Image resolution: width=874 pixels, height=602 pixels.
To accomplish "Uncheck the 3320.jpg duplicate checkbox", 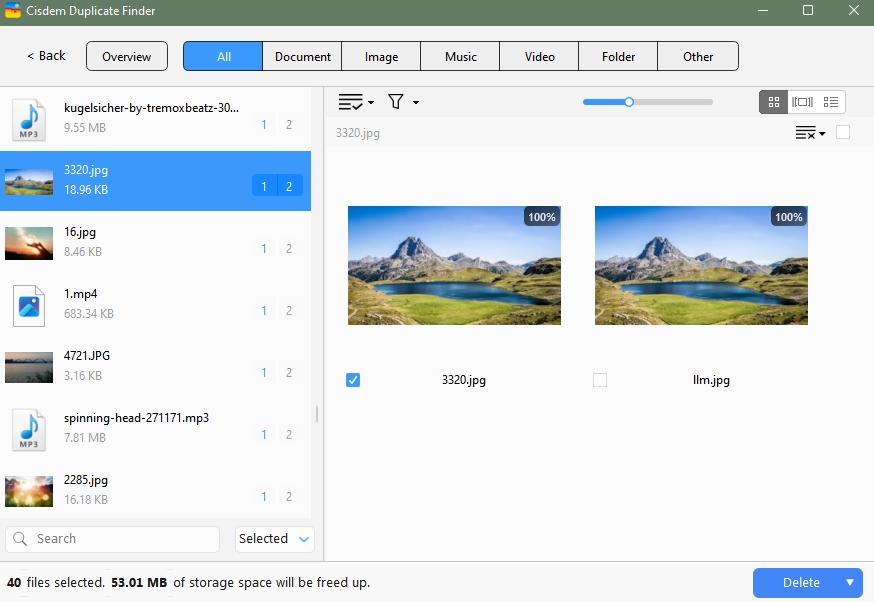I will pos(353,380).
